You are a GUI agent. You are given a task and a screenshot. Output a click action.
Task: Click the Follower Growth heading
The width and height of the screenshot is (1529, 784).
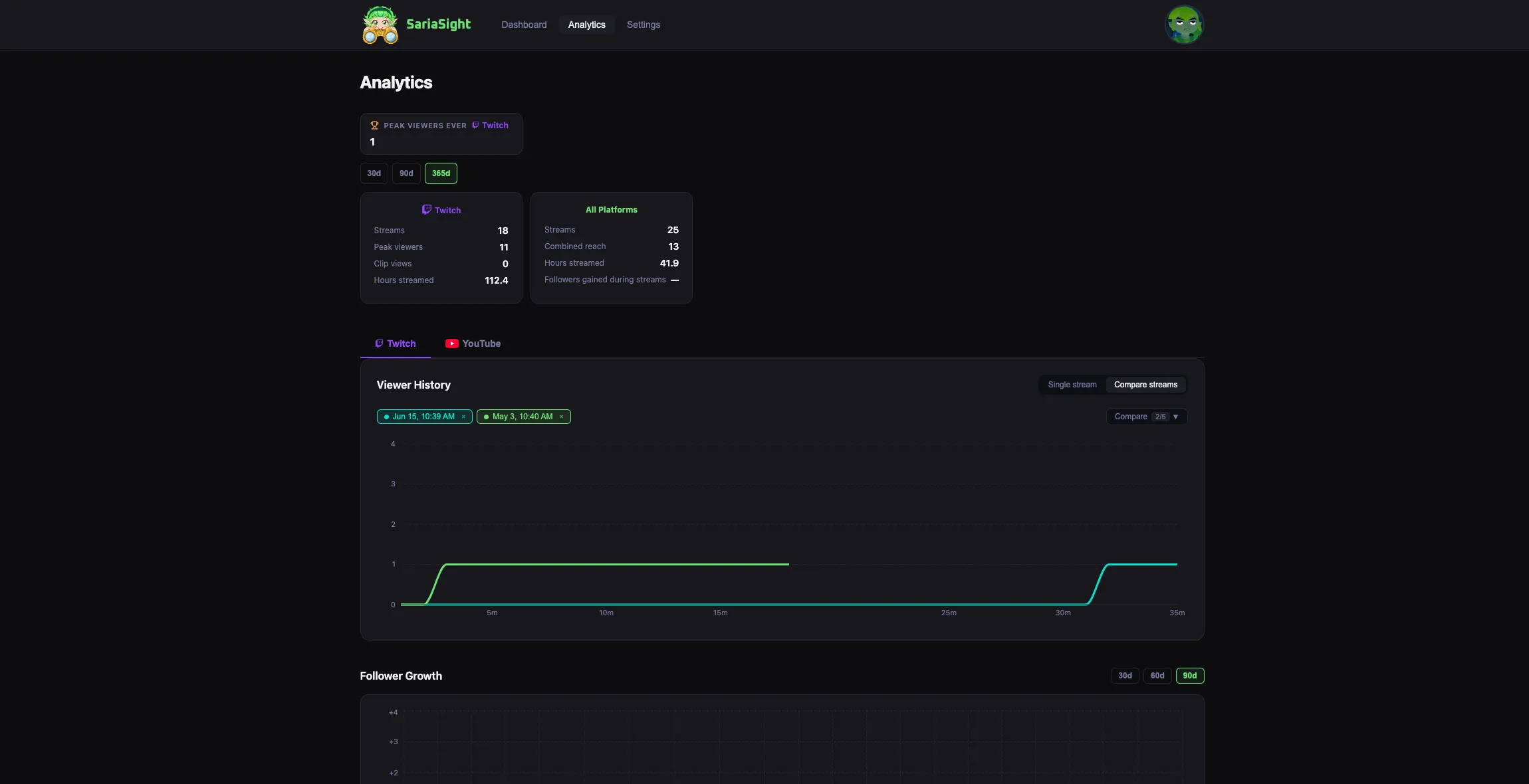tap(401, 676)
